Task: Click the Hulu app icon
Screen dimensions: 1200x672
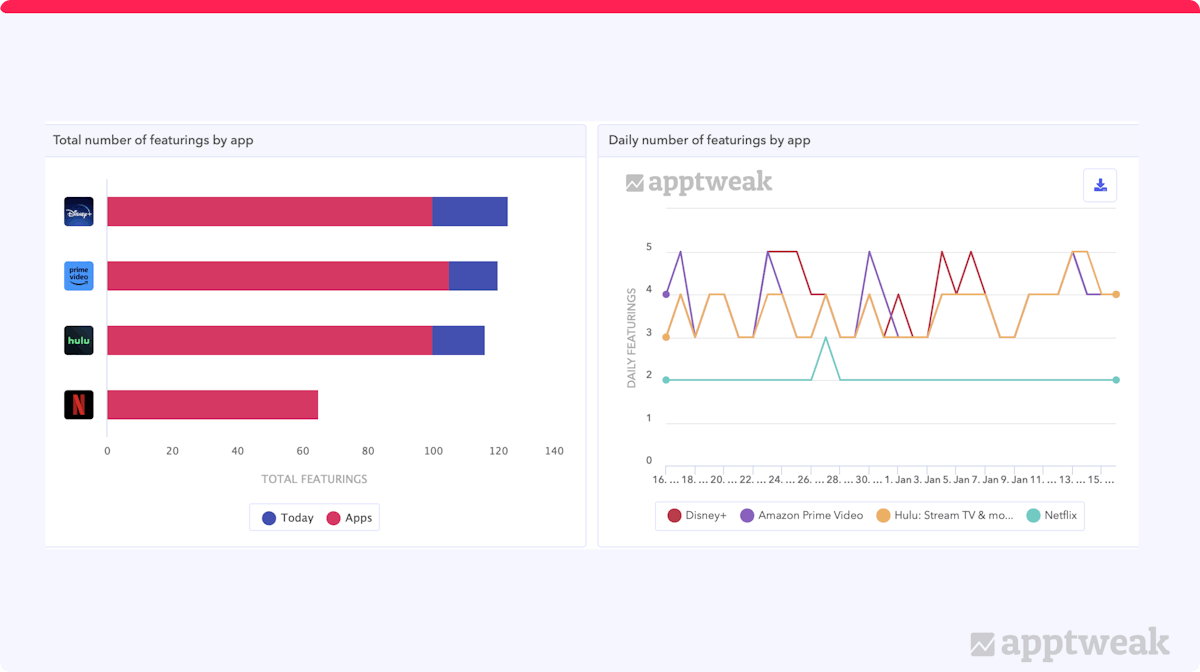Action: click(78, 340)
